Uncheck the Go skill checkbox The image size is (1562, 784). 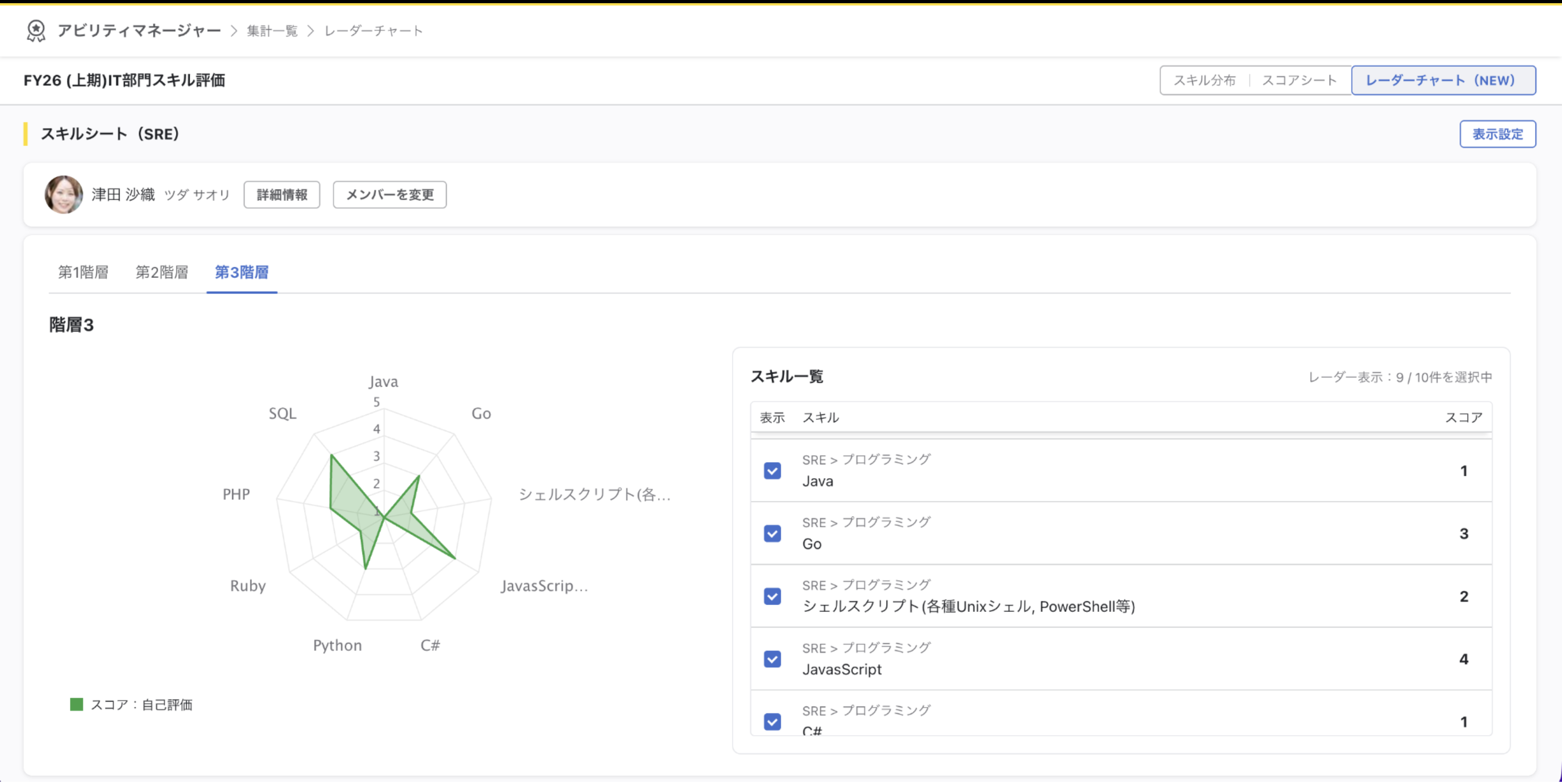point(772,534)
